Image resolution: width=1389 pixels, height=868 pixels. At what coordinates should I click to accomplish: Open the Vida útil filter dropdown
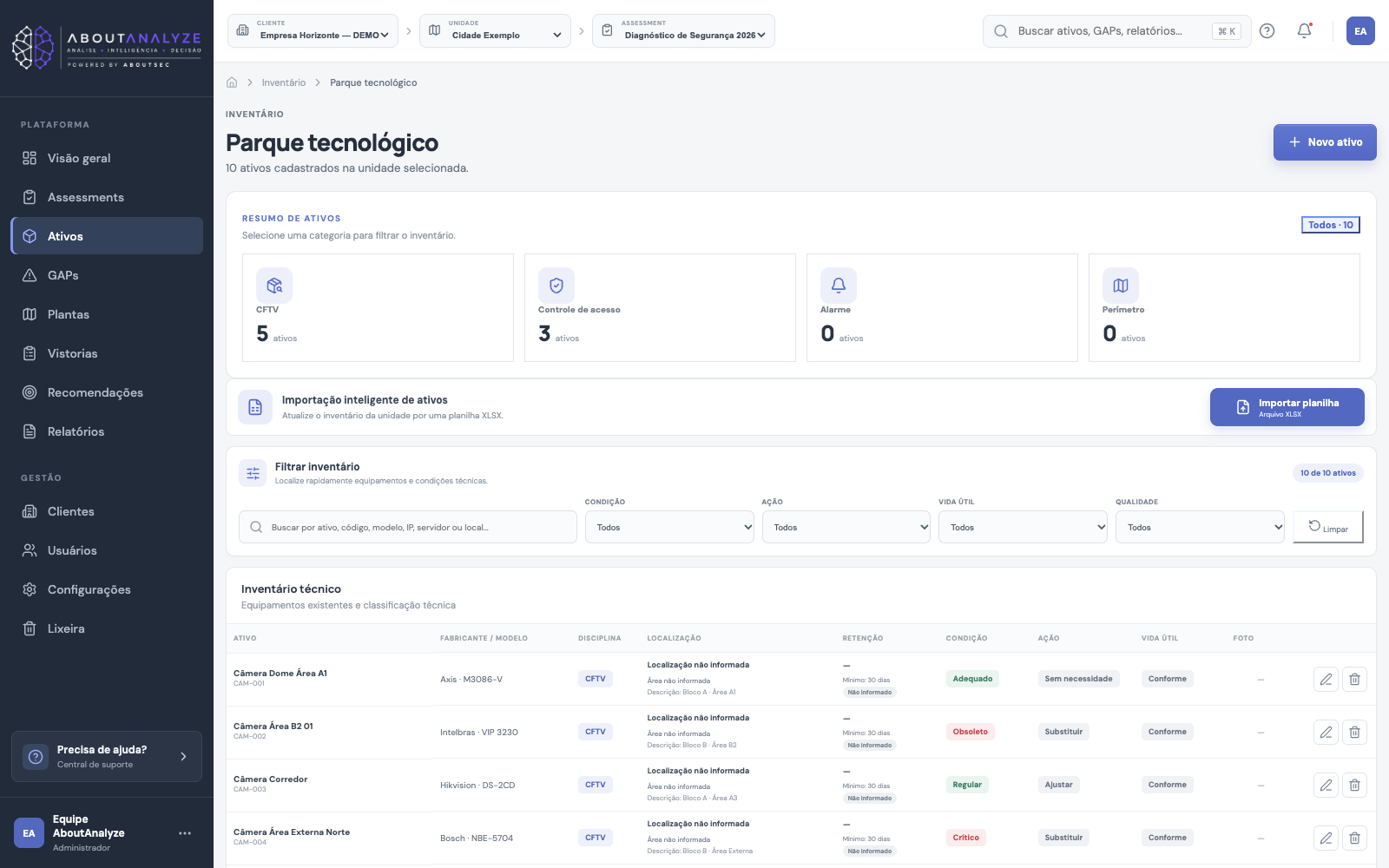1023,527
